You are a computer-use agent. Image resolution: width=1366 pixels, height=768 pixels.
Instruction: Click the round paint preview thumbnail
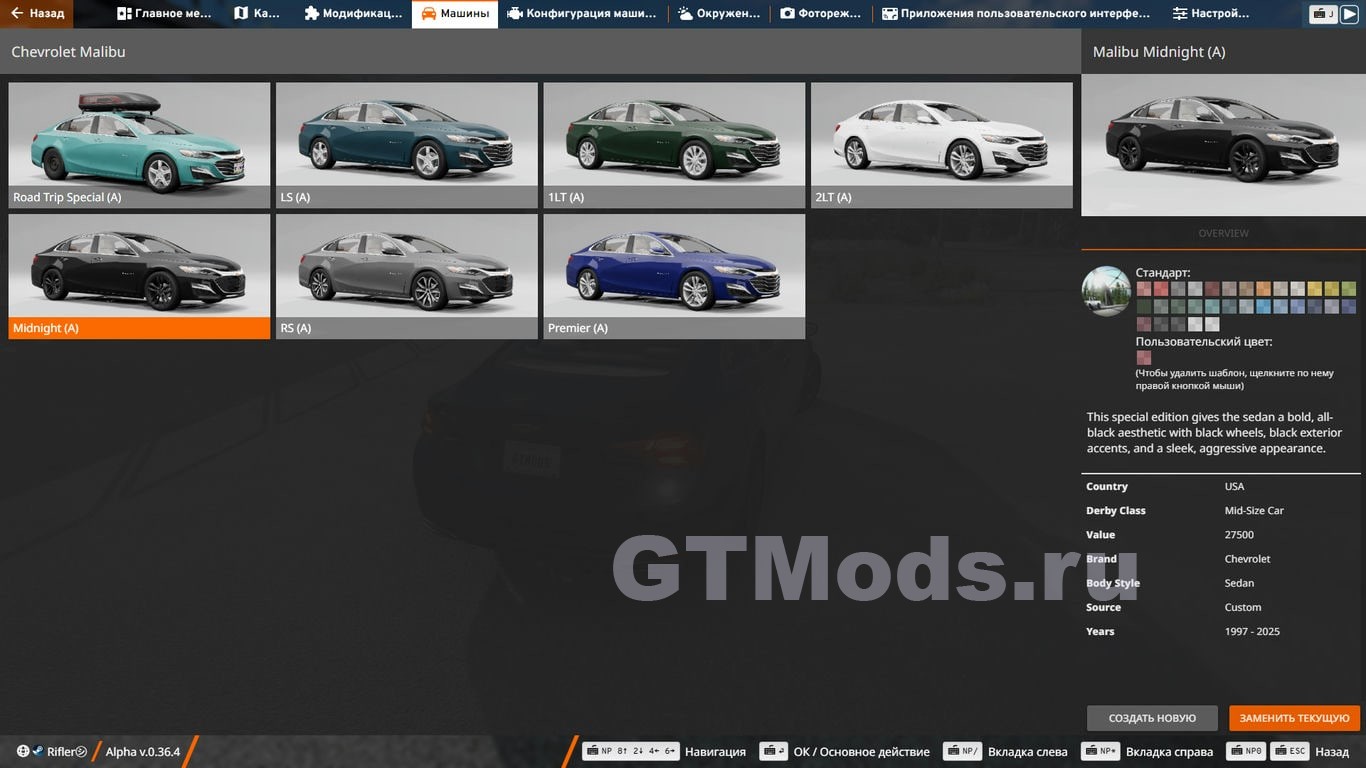[1106, 292]
